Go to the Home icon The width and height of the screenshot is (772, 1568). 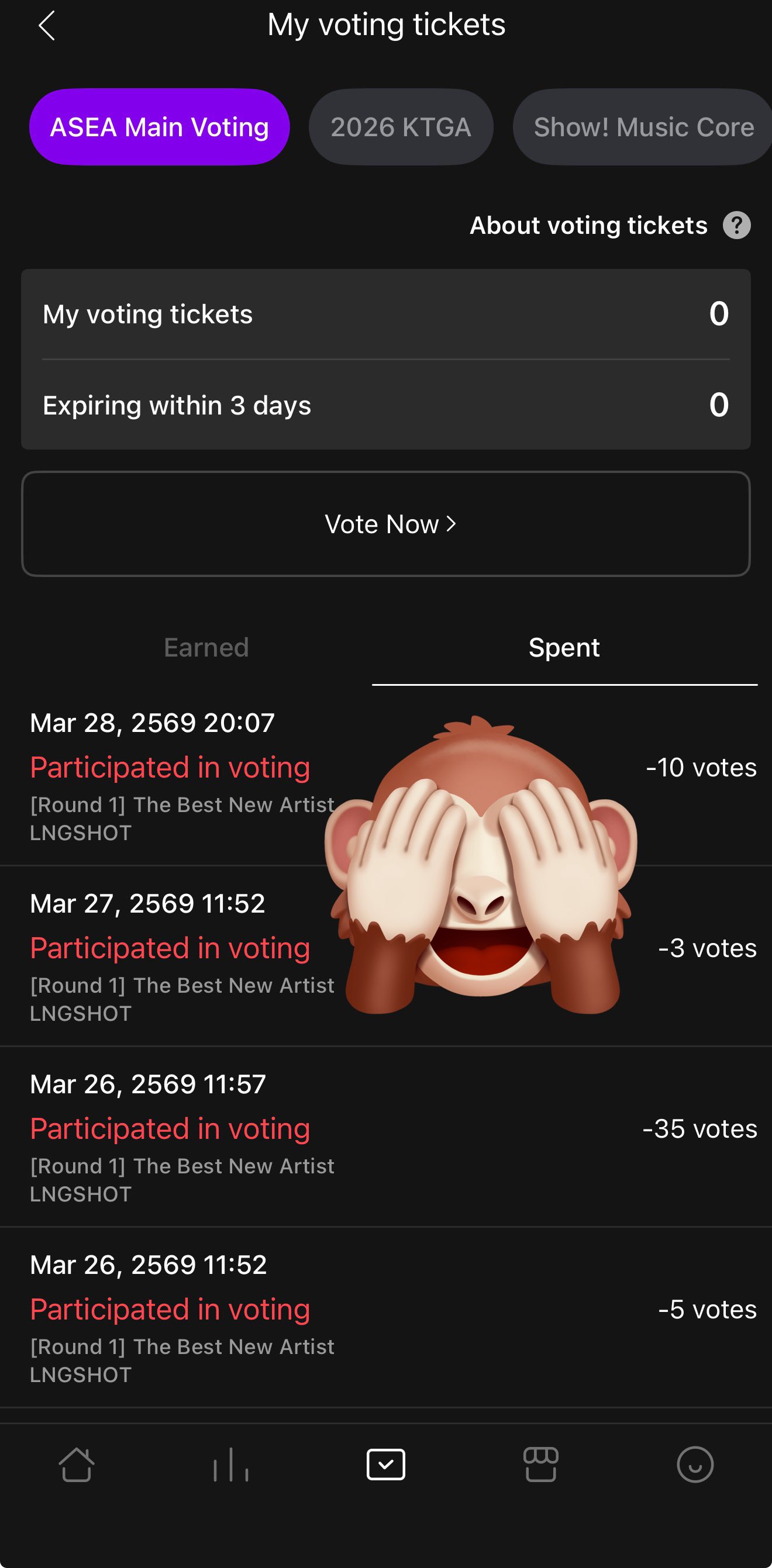77,1464
